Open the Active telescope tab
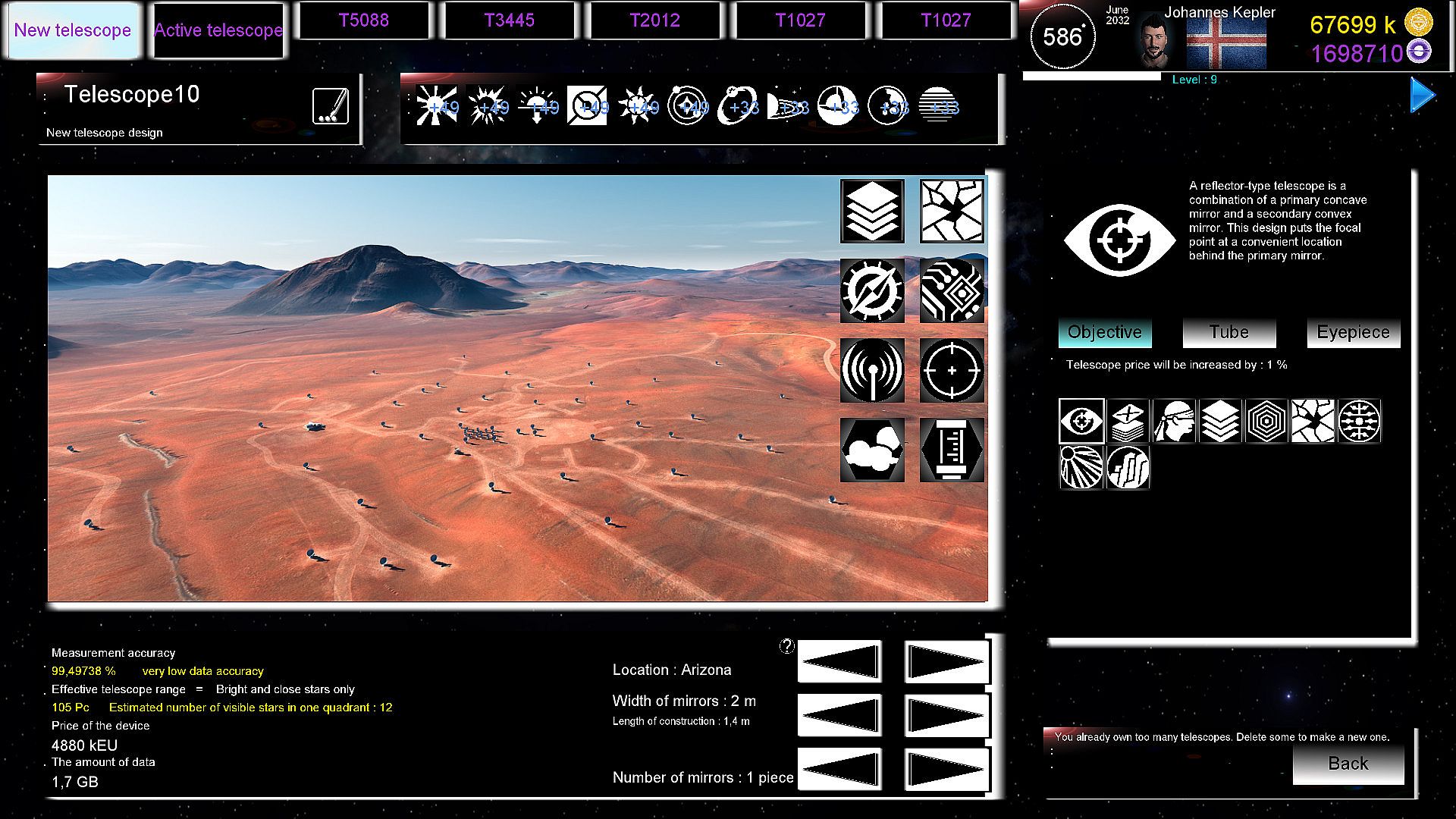The width and height of the screenshot is (1456, 819). tap(218, 30)
